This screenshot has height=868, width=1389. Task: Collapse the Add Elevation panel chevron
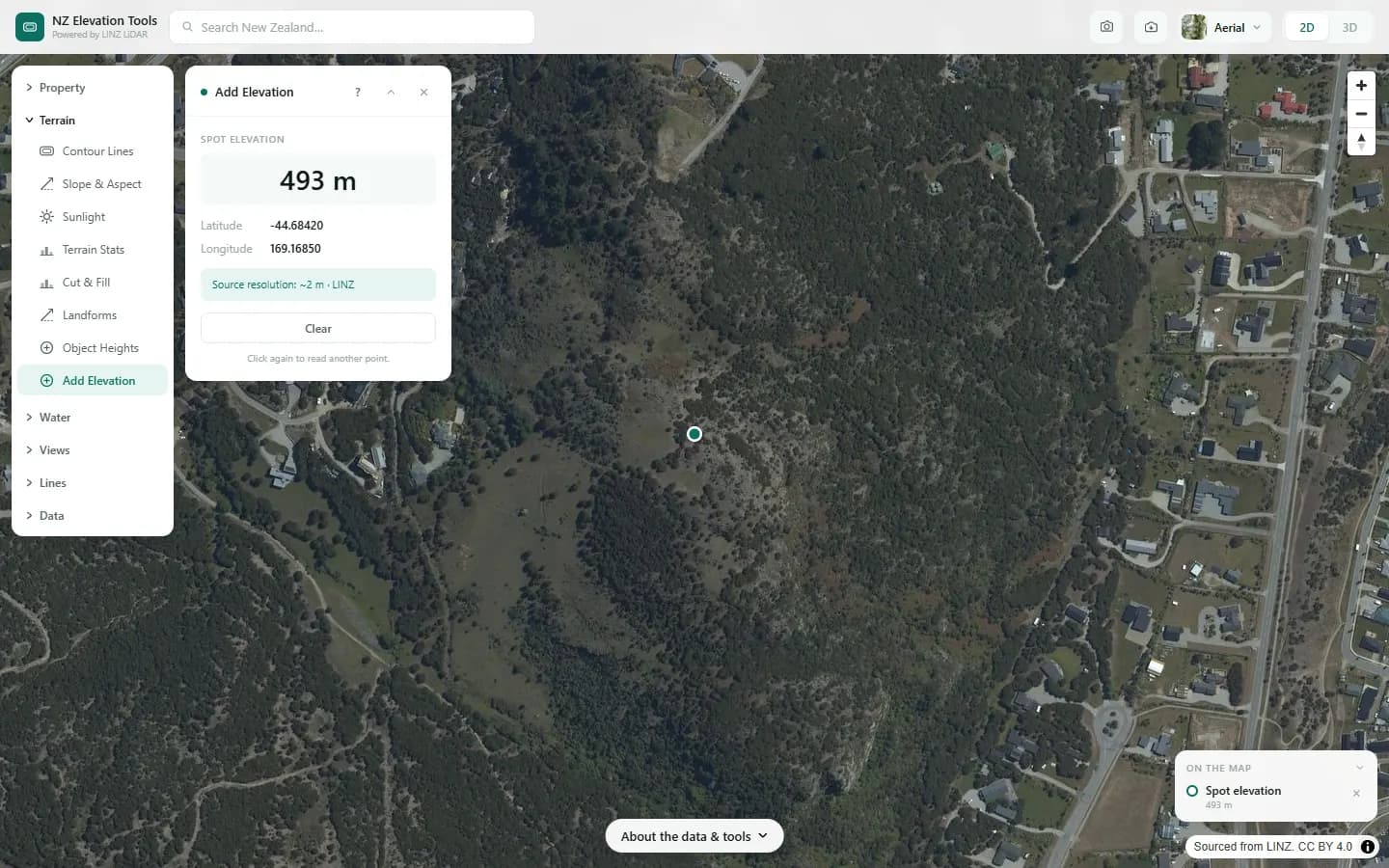tap(391, 93)
